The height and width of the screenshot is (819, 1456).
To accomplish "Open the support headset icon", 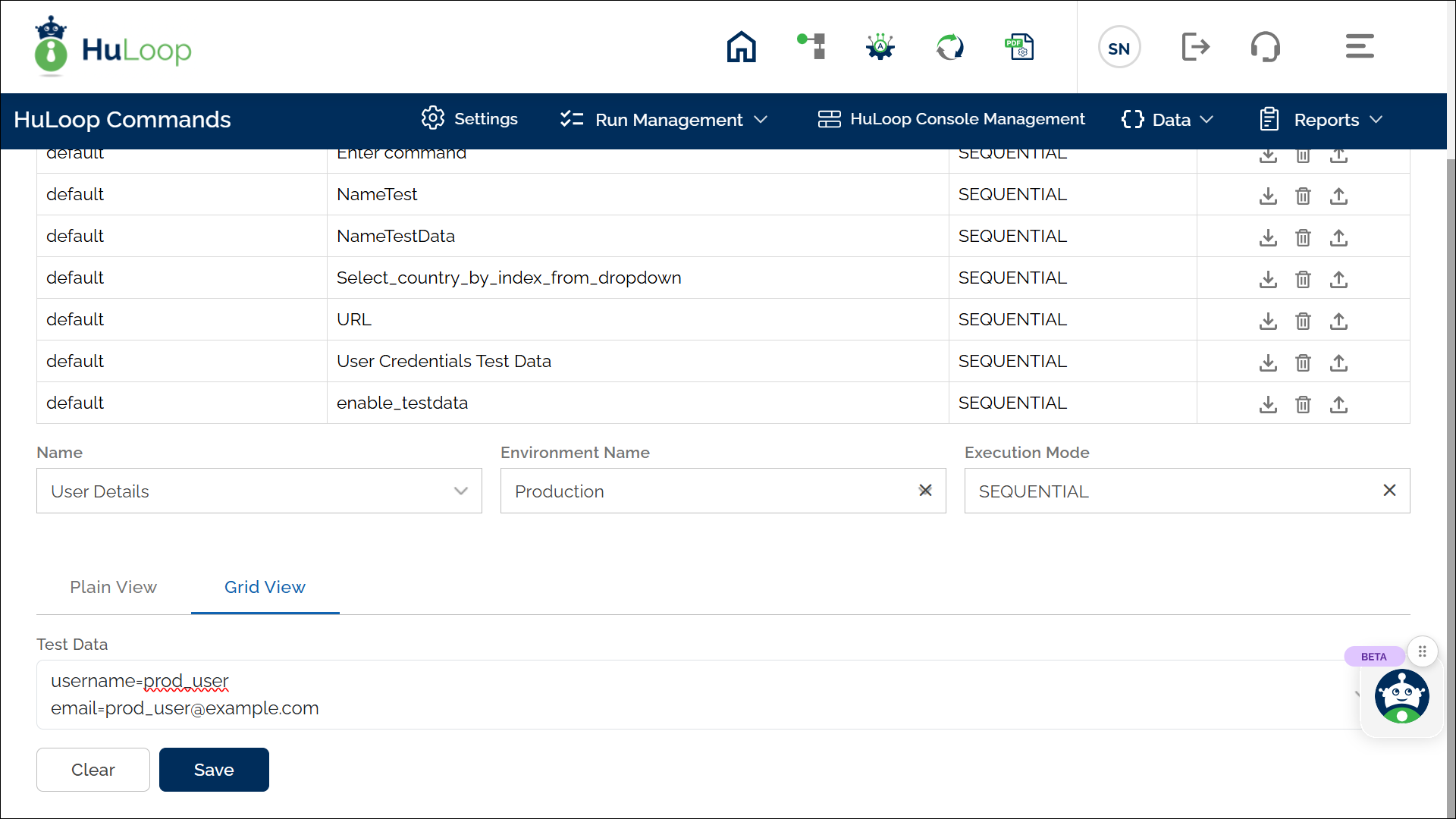I will (1265, 47).
